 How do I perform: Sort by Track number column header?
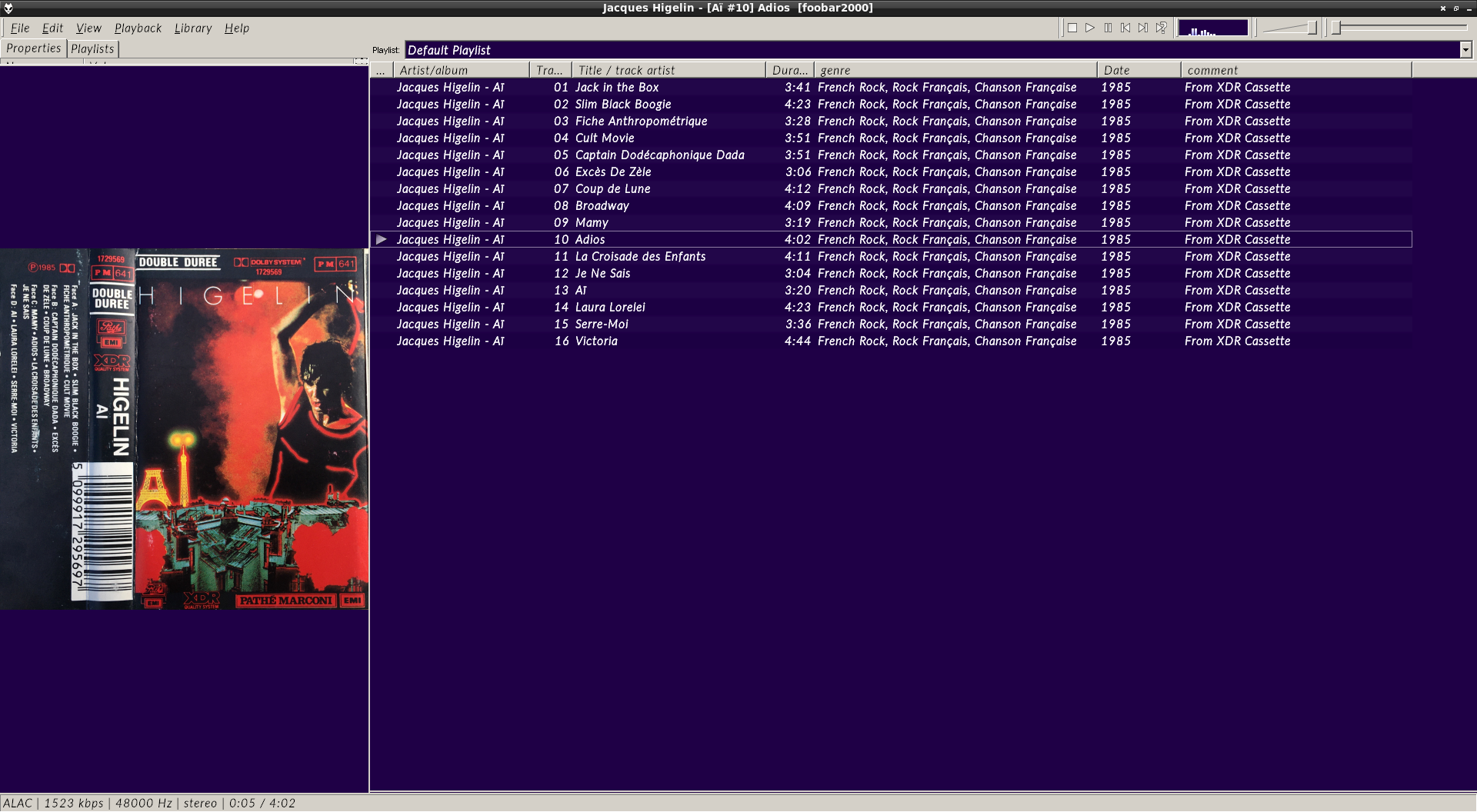tap(551, 70)
